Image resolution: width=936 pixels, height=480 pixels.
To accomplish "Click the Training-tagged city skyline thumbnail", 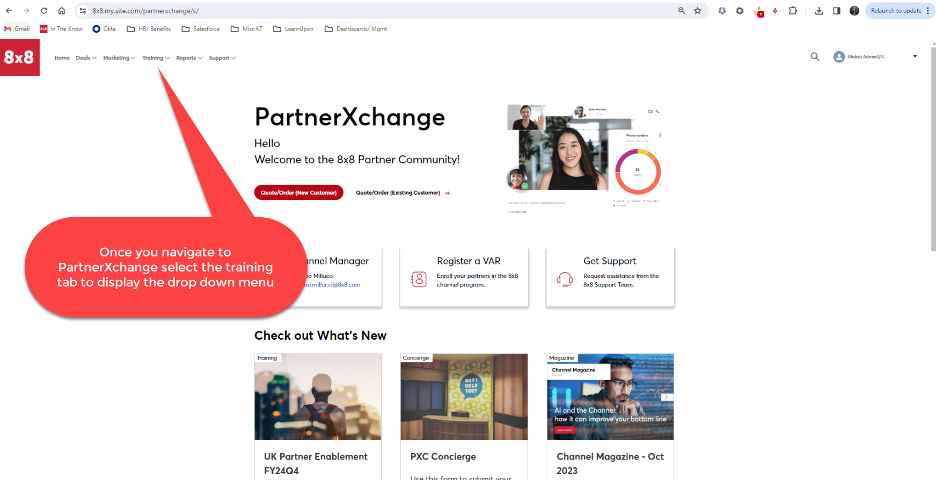I will point(318,397).
